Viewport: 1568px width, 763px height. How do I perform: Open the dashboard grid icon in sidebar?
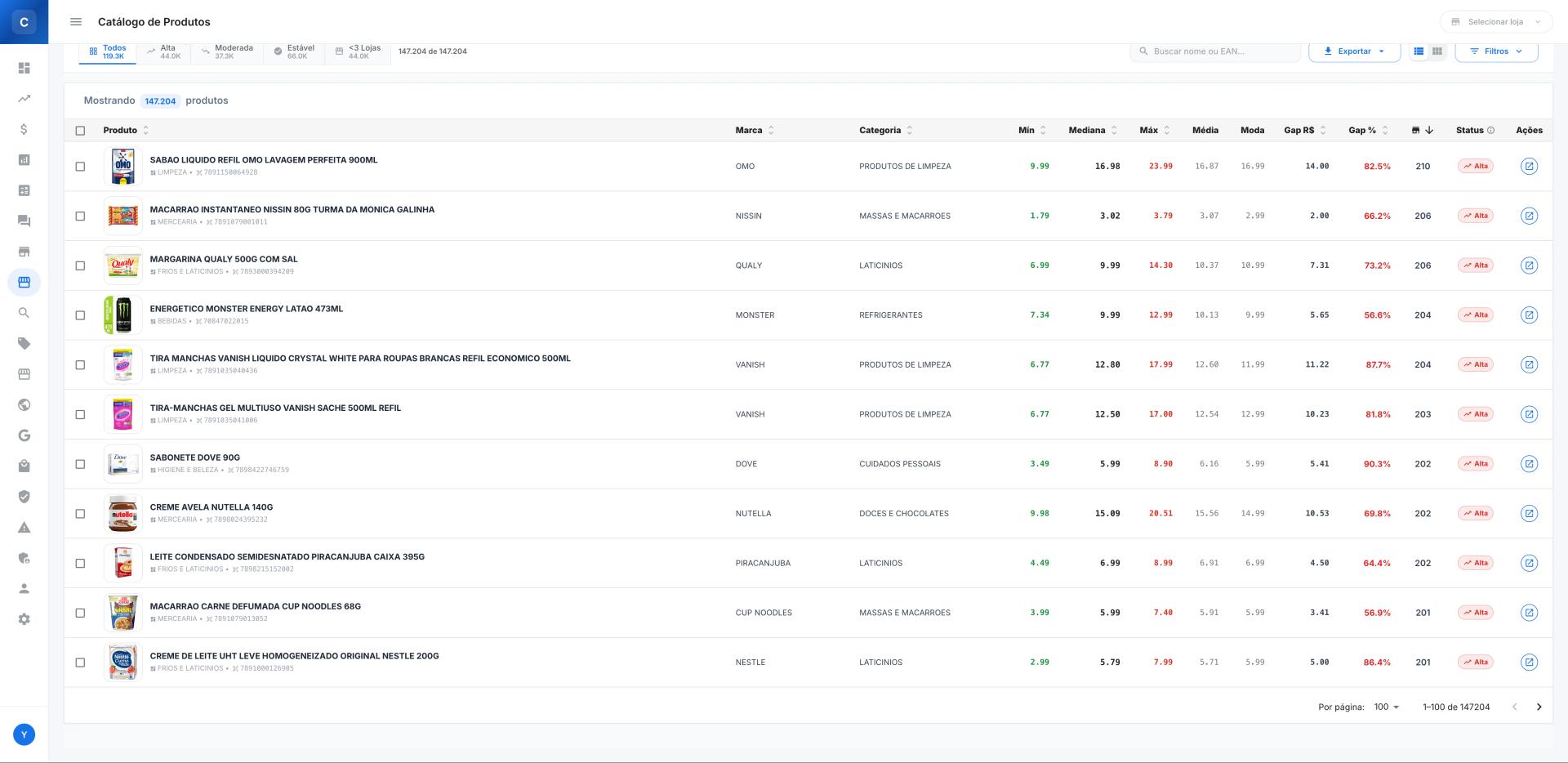click(24, 68)
